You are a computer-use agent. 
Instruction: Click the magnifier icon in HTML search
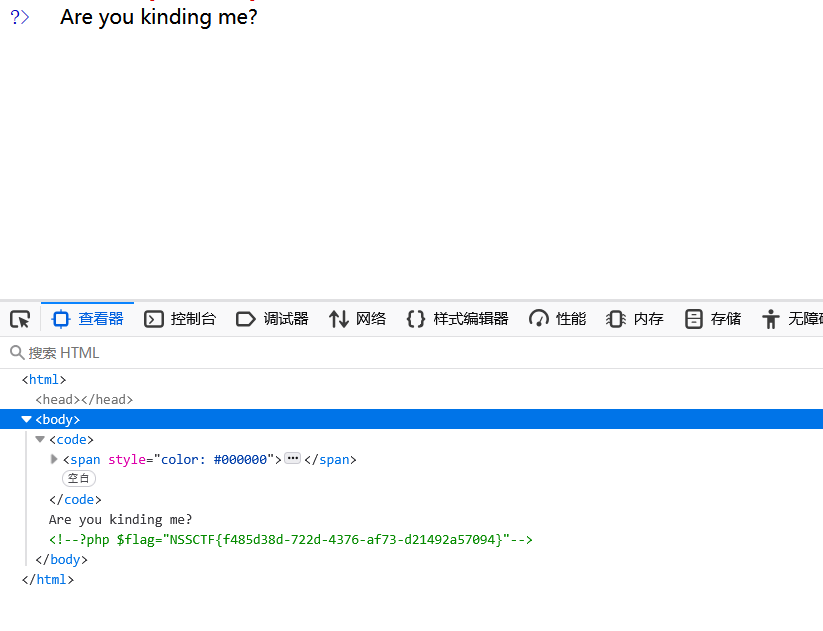pyautogui.click(x=17, y=353)
